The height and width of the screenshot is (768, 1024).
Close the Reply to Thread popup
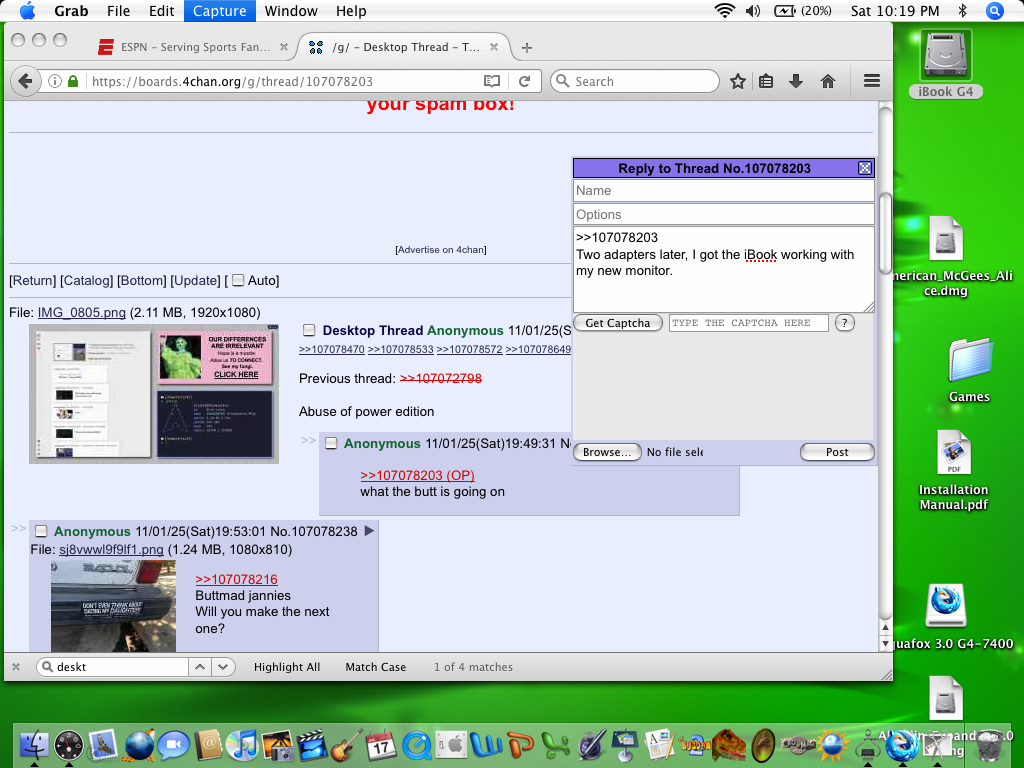click(x=865, y=168)
